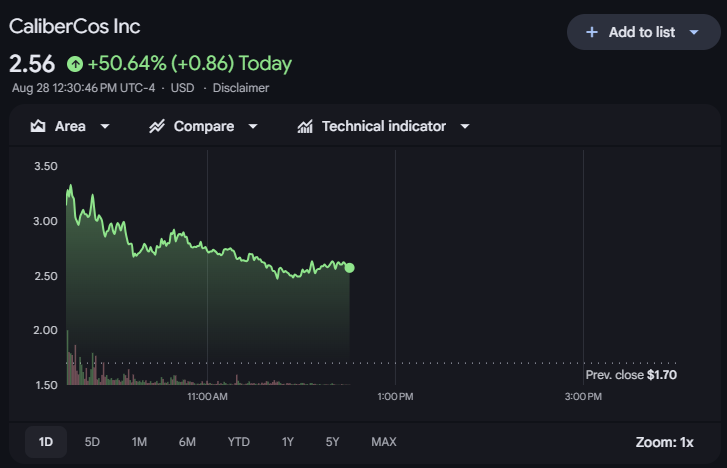Click the 3.00 y-axis label
The image size is (727, 468).
pos(45,221)
